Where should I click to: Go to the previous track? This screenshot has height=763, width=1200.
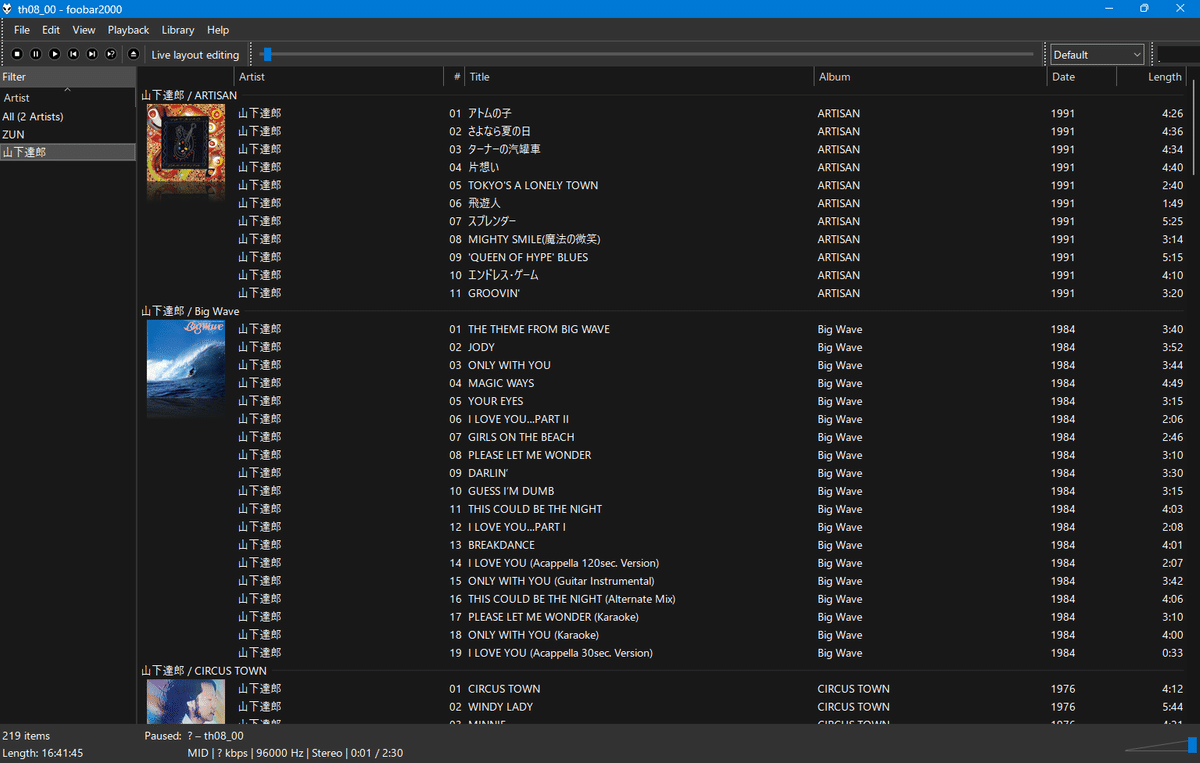[x=73, y=54]
